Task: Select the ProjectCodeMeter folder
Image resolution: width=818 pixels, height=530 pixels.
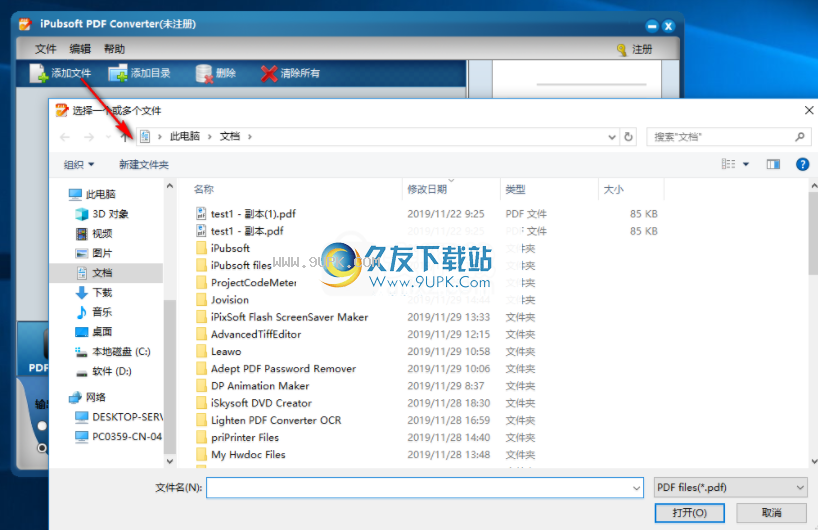Action: [246, 283]
